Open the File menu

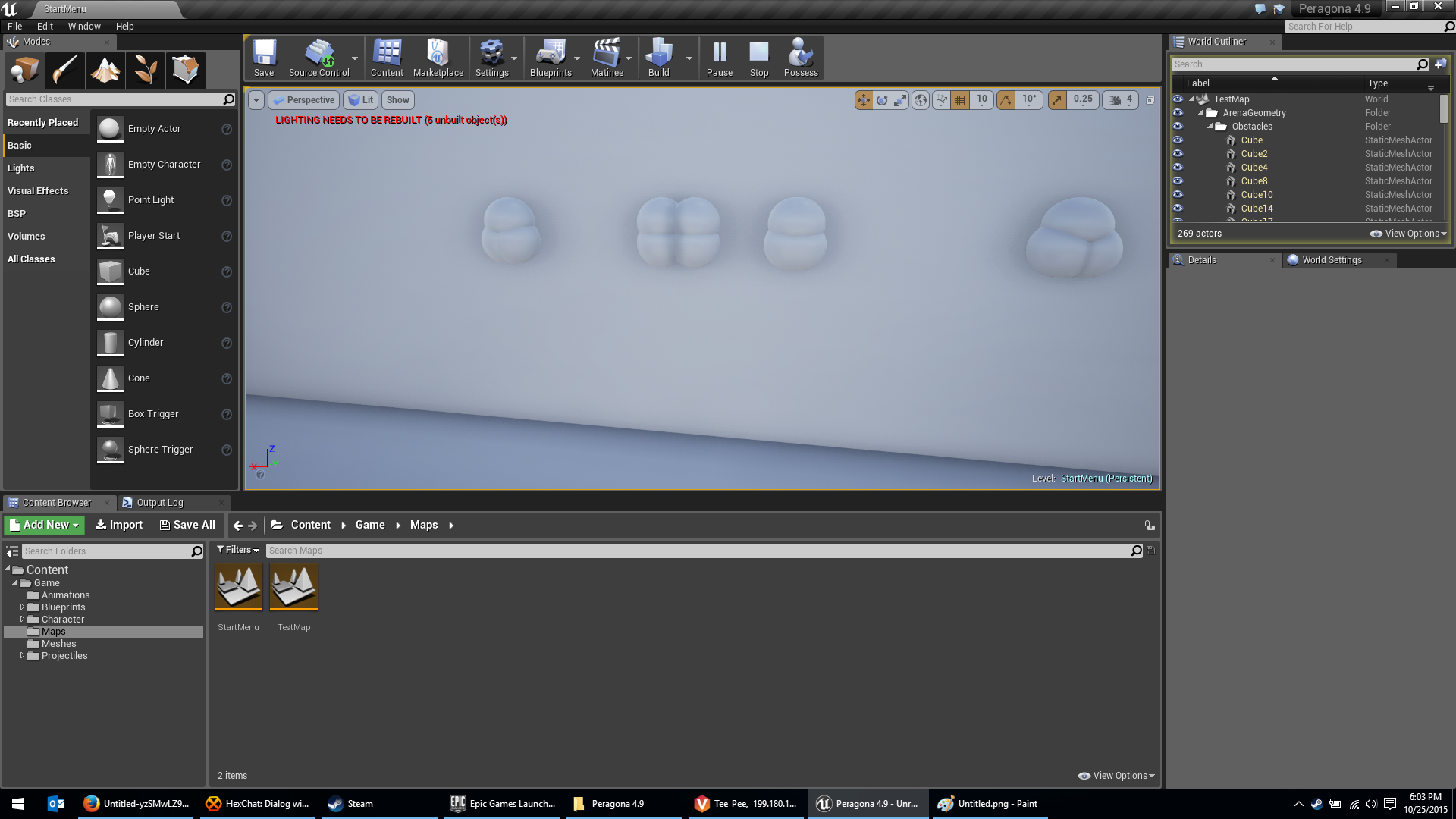pos(14,26)
